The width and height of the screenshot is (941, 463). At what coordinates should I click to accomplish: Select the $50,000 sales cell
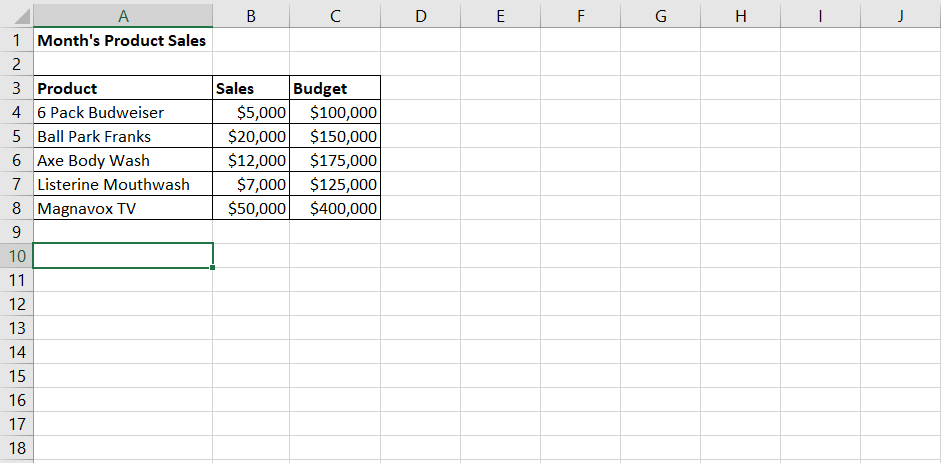(x=251, y=208)
